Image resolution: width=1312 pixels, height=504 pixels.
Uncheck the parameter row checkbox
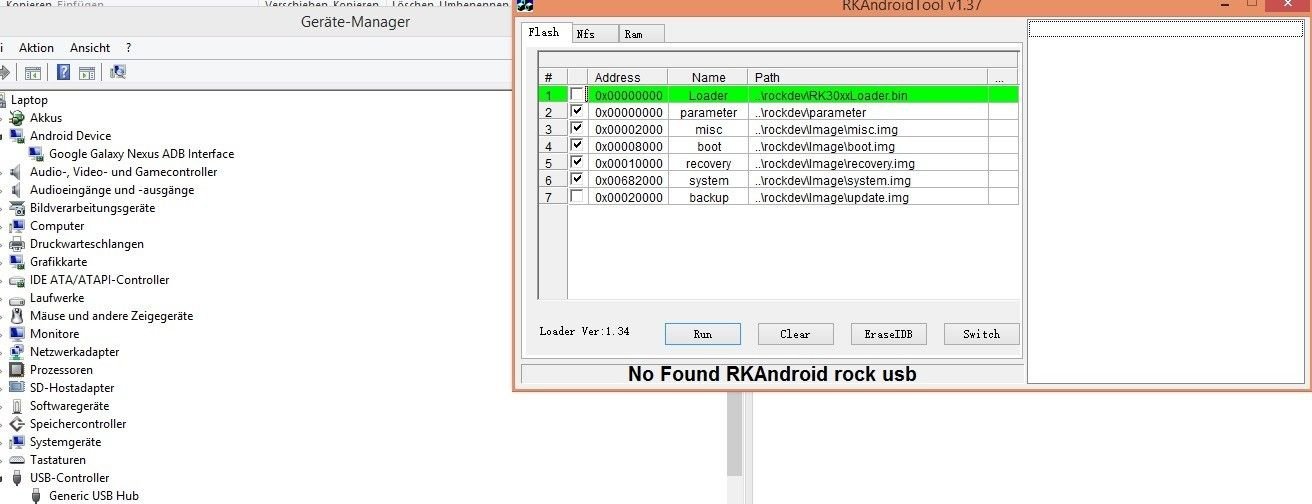[x=577, y=112]
